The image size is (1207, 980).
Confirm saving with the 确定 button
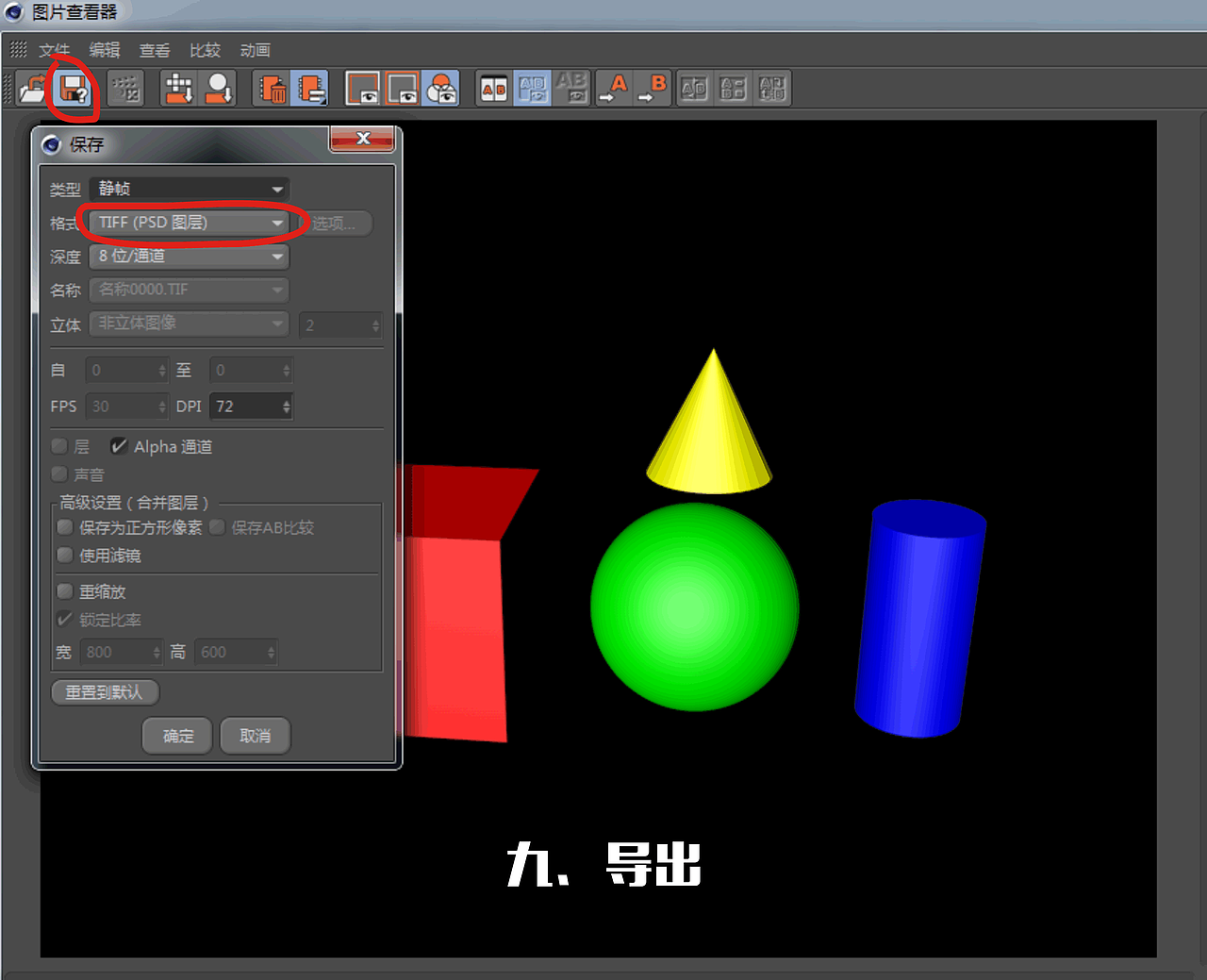(177, 736)
